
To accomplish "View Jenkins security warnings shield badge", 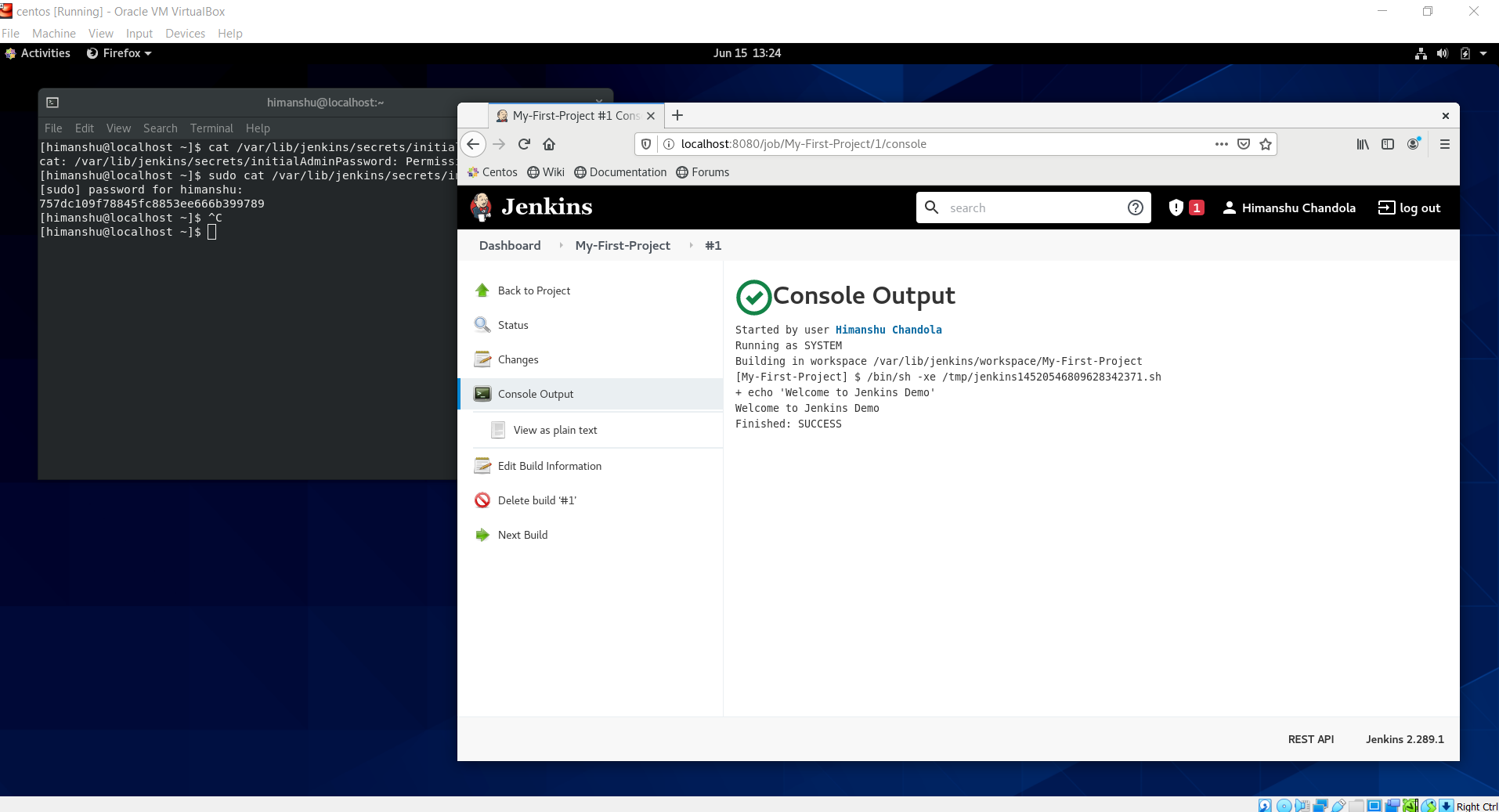I will point(1186,208).
